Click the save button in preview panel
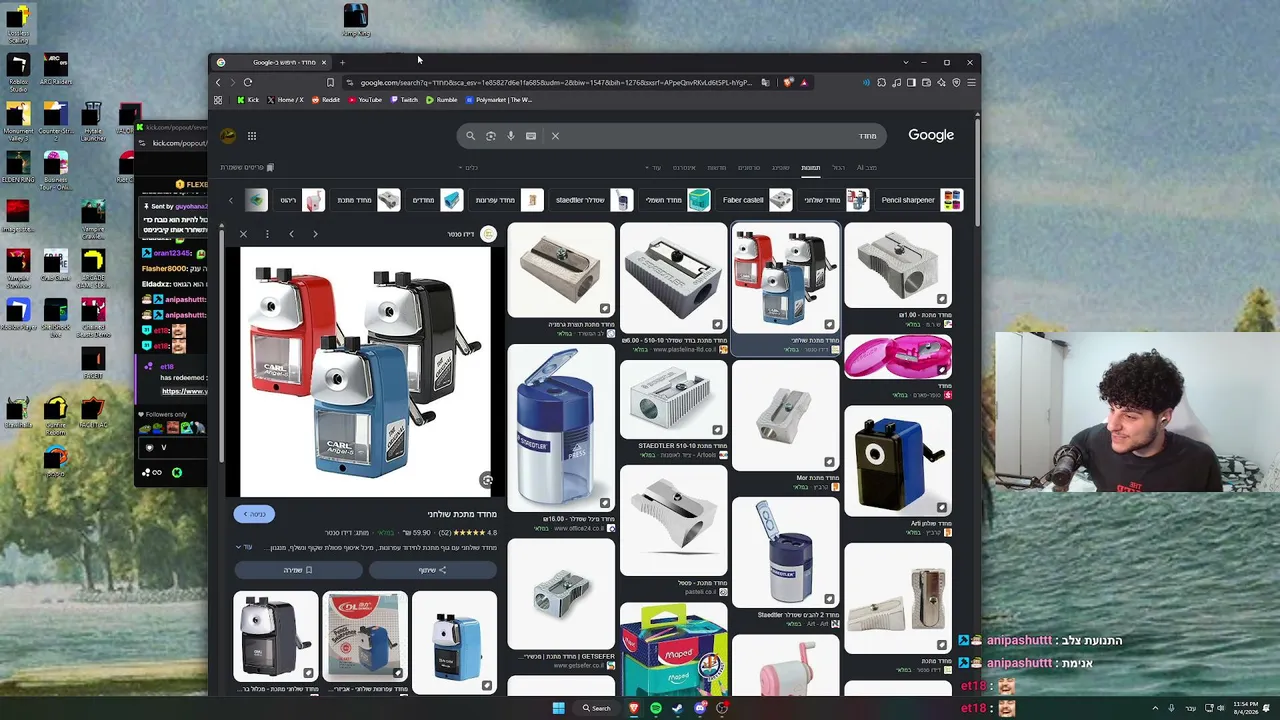The image size is (1280, 720). click(298, 570)
